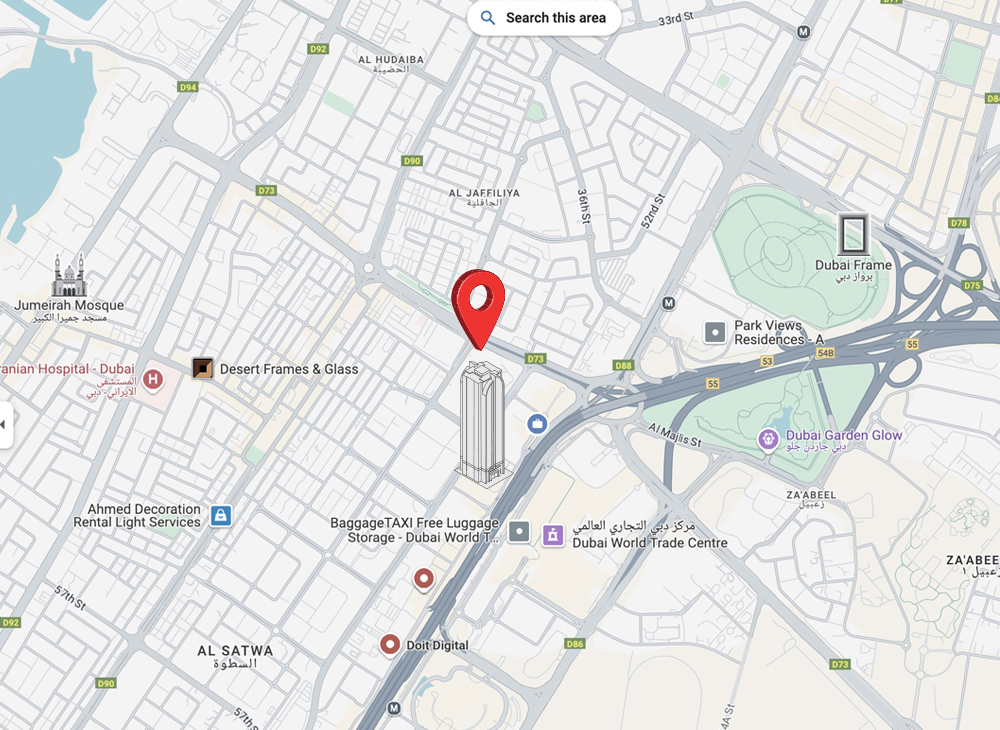Click the Dubai Garden Glow purple icon

(768, 439)
